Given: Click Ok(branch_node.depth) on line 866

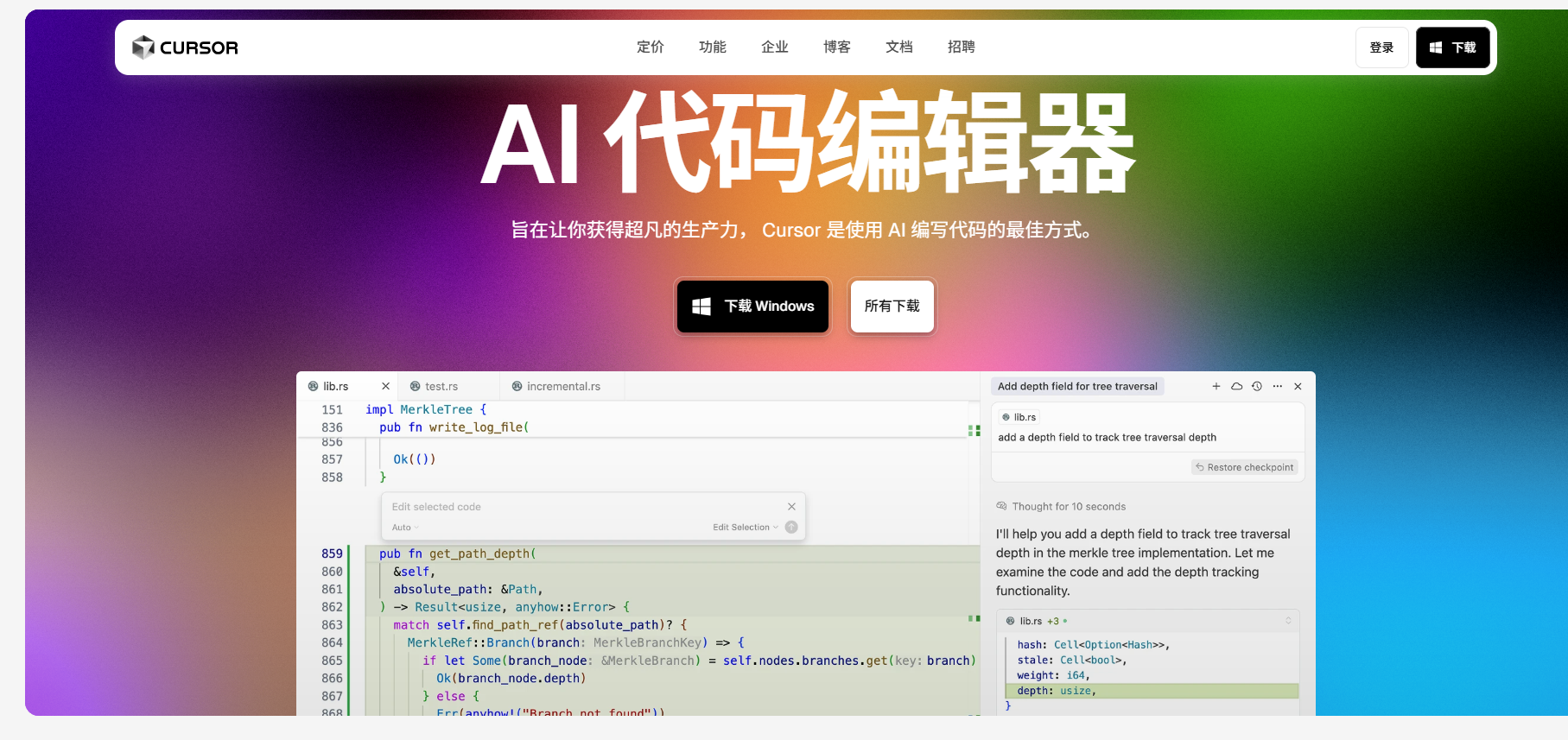Looking at the screenshot, I should [x=511, y=679].
